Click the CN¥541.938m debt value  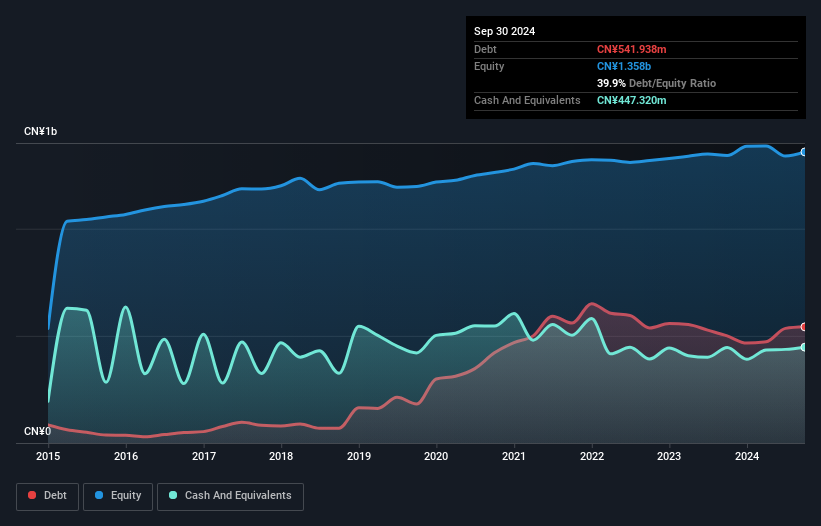(x=631, y=49)
